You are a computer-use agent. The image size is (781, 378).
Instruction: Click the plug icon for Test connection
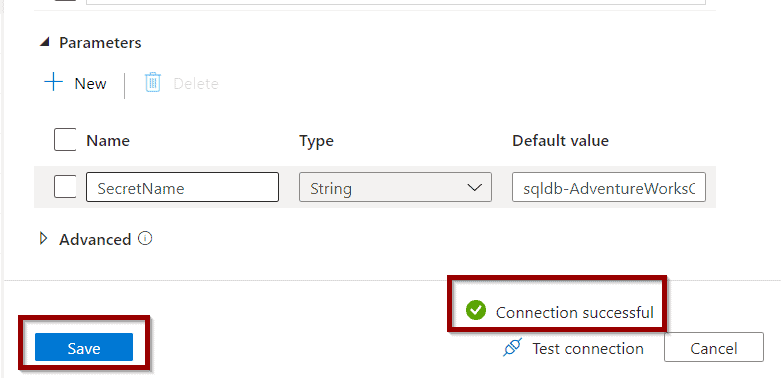(x=513, y=347)
